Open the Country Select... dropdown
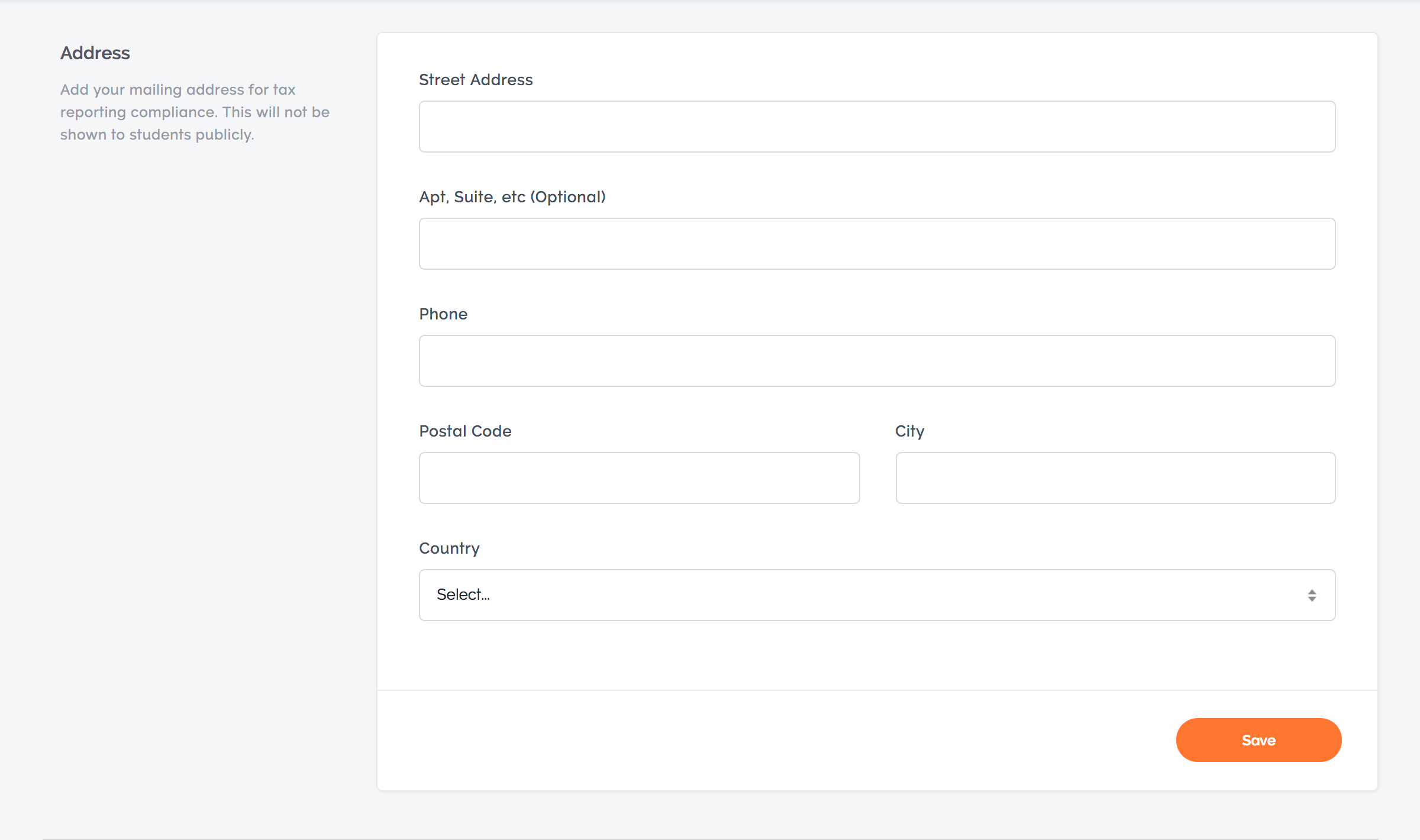 point(877,595)
